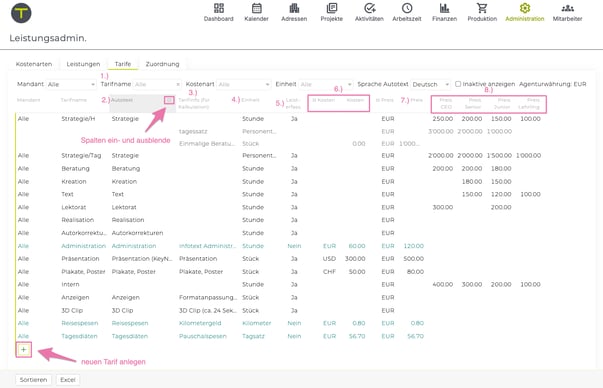Click the 250.00 CEO price cell

pyautogui.click(x=443, y=118)
